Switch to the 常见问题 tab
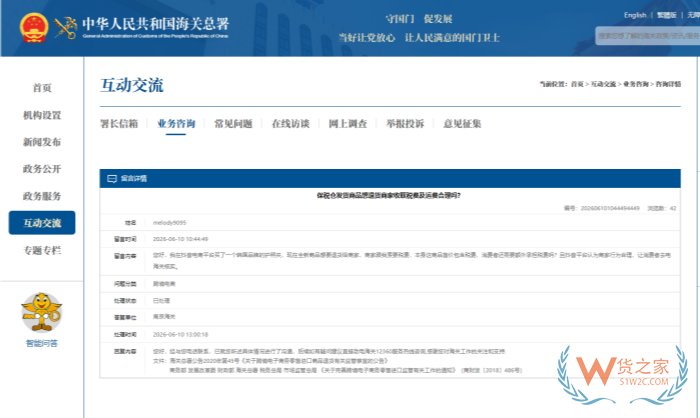The height and width of the screenshot is (418, 700). click(x=233, y=124)
